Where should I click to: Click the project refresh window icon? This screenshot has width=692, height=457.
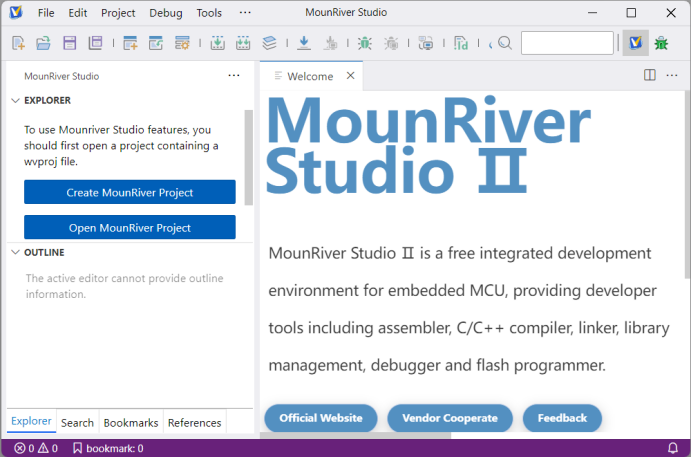[155, 43]
